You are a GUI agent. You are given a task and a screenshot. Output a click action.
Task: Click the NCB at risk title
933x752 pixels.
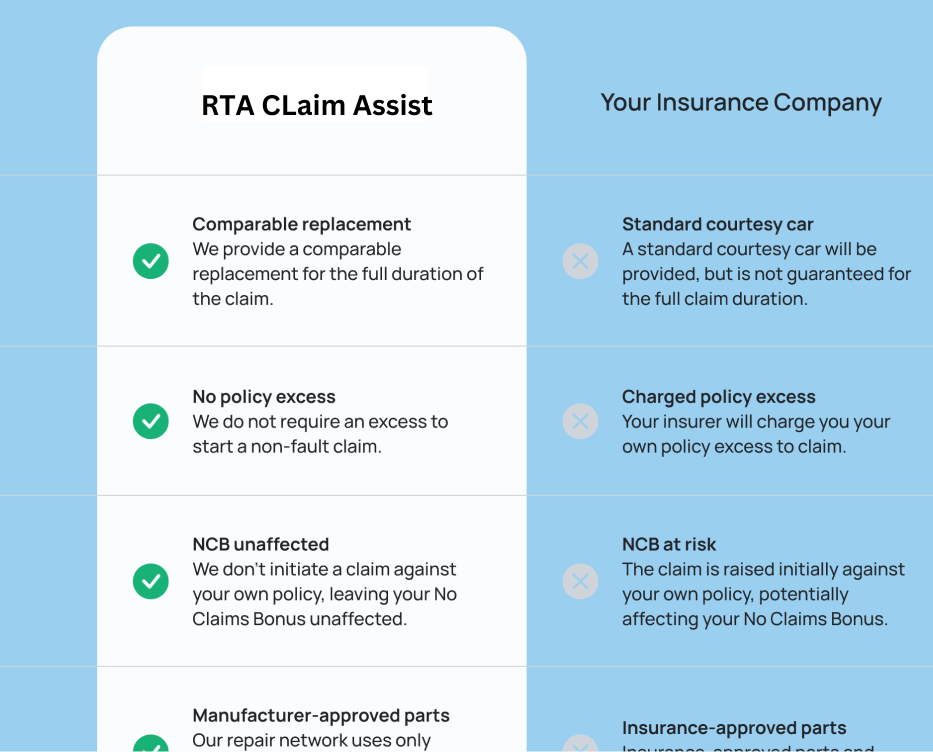(669, 544)
